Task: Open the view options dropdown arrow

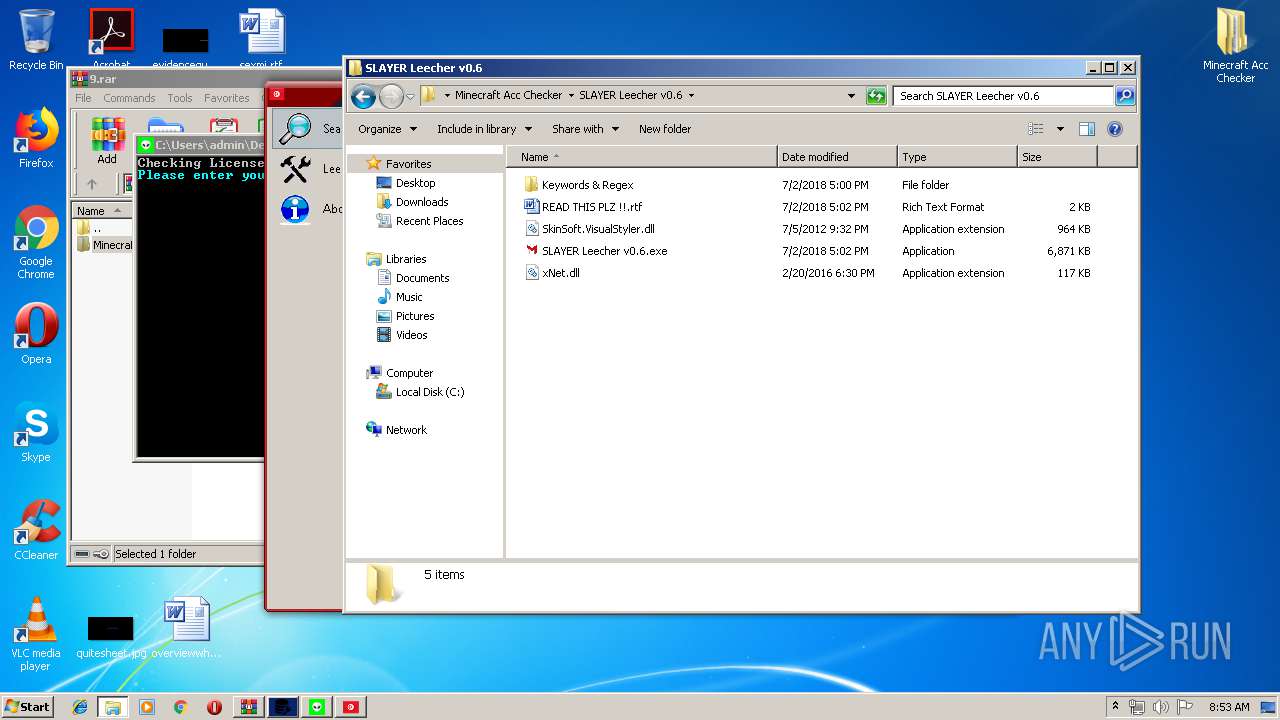Action: (1060, 129)
